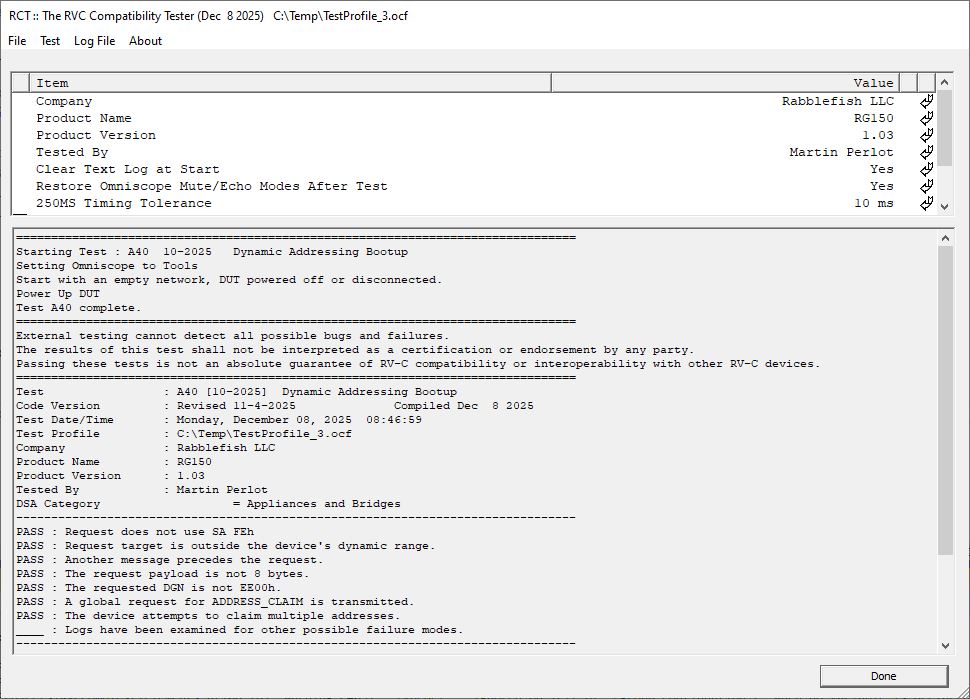Image resolution: width=970 pixels, height=699 pixels.
Task: Click the arrow icon for Clear Text Log setting
Action: coord(925,169)
